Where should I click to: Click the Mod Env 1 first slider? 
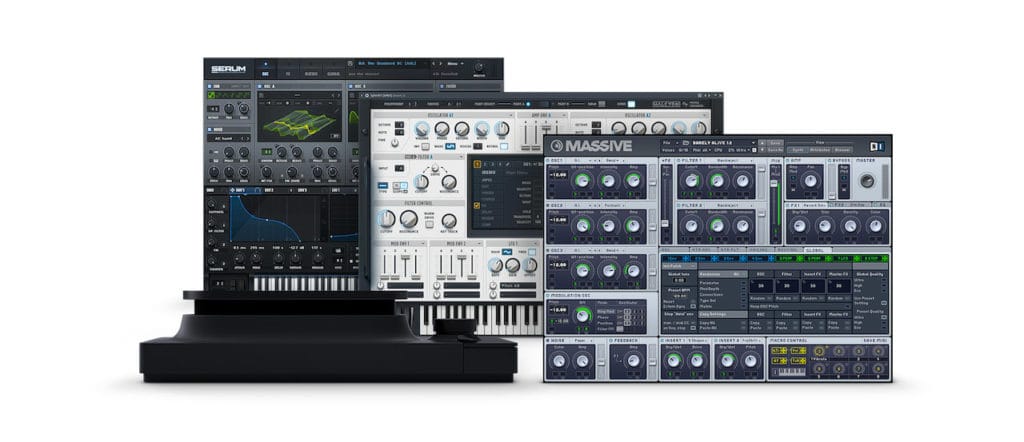click(x=385, y=266)
